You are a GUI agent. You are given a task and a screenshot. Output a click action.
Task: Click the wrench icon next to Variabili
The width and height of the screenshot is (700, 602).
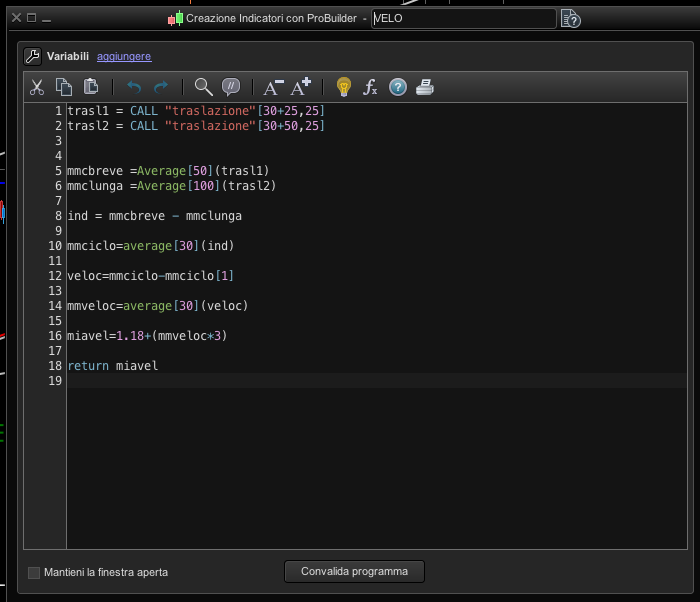(x=31, y=56)
